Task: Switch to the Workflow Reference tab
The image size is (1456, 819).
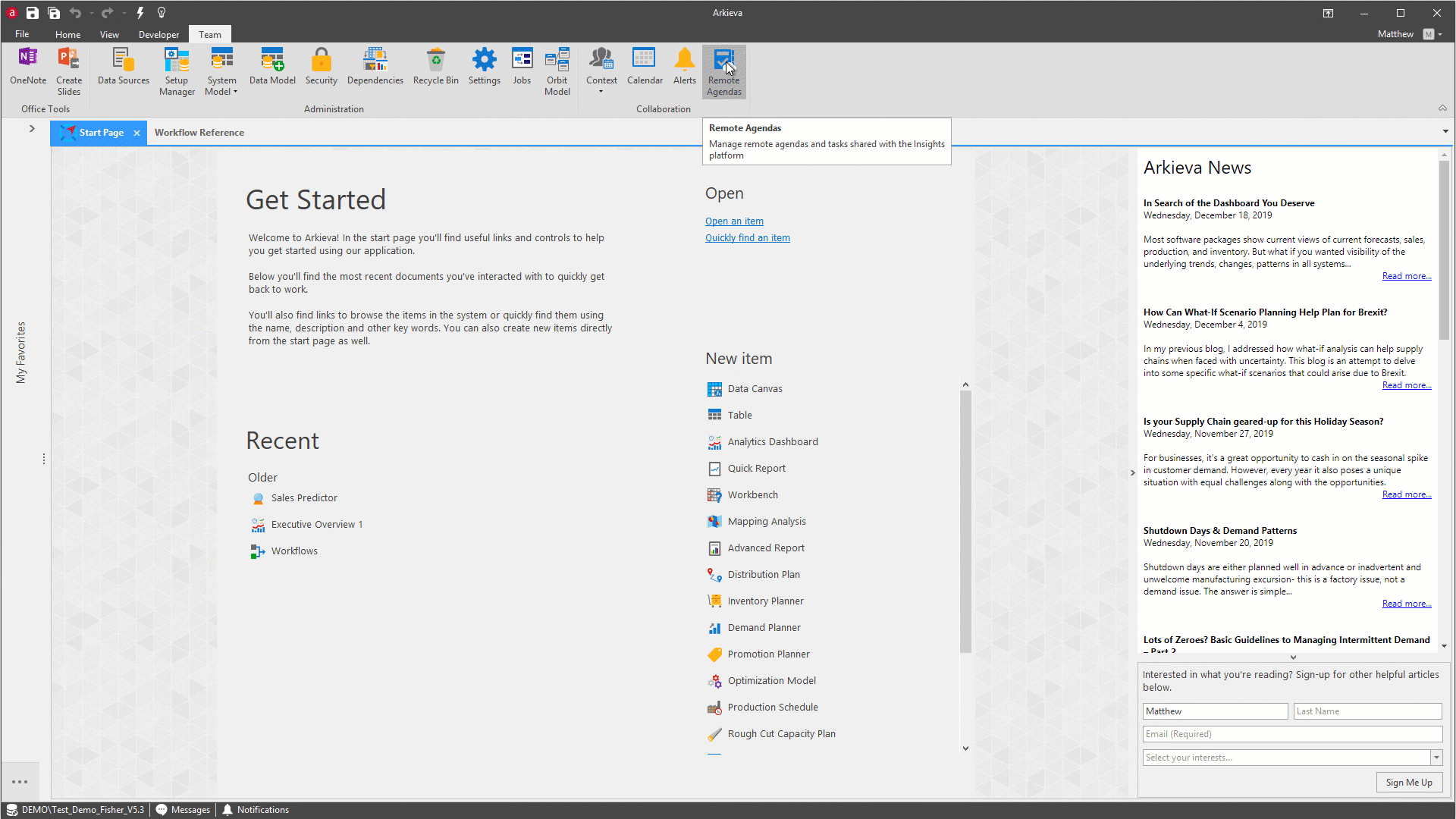Action: (199, 133)
